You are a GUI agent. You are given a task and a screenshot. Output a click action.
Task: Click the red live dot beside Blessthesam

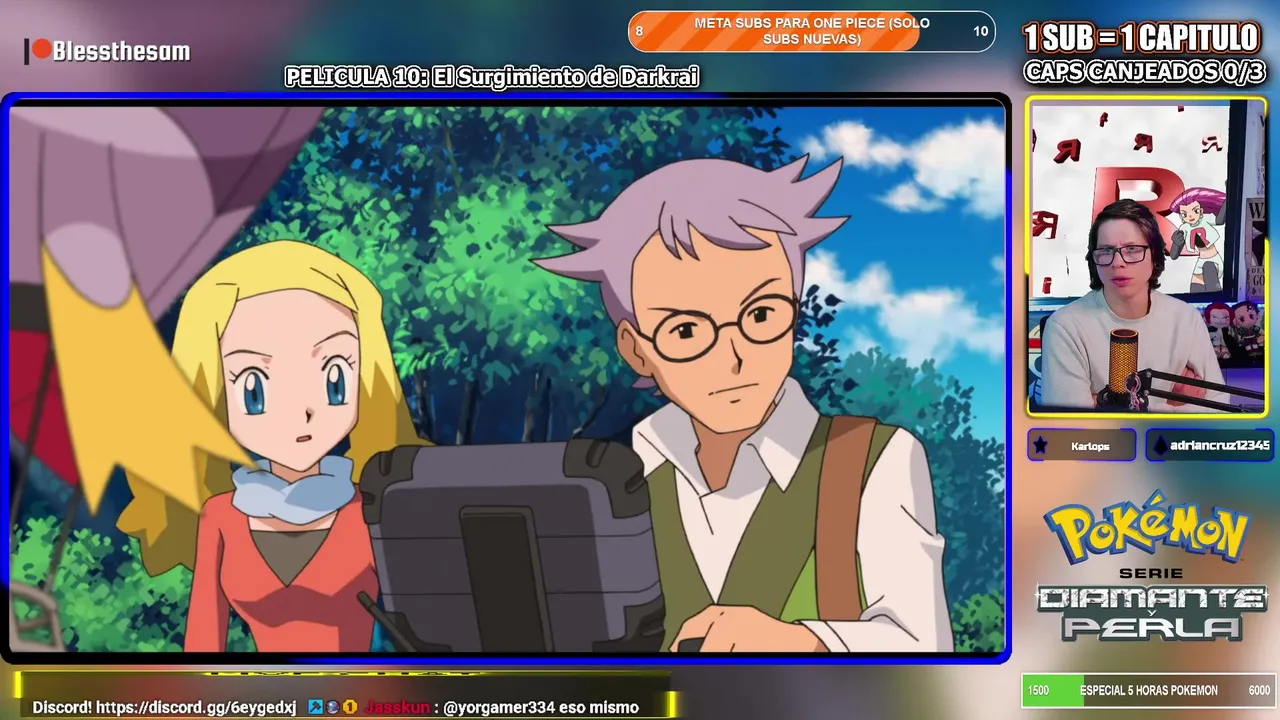[x=41, y=49]
